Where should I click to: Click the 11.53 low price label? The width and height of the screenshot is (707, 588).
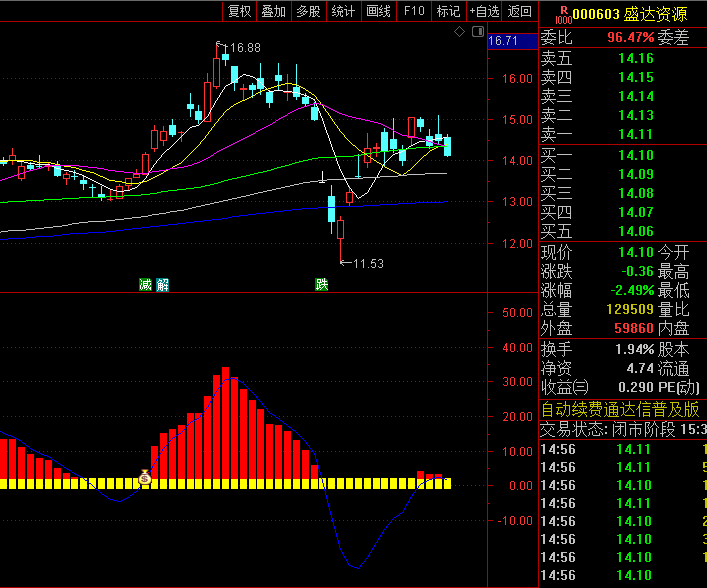click(368, 264)
